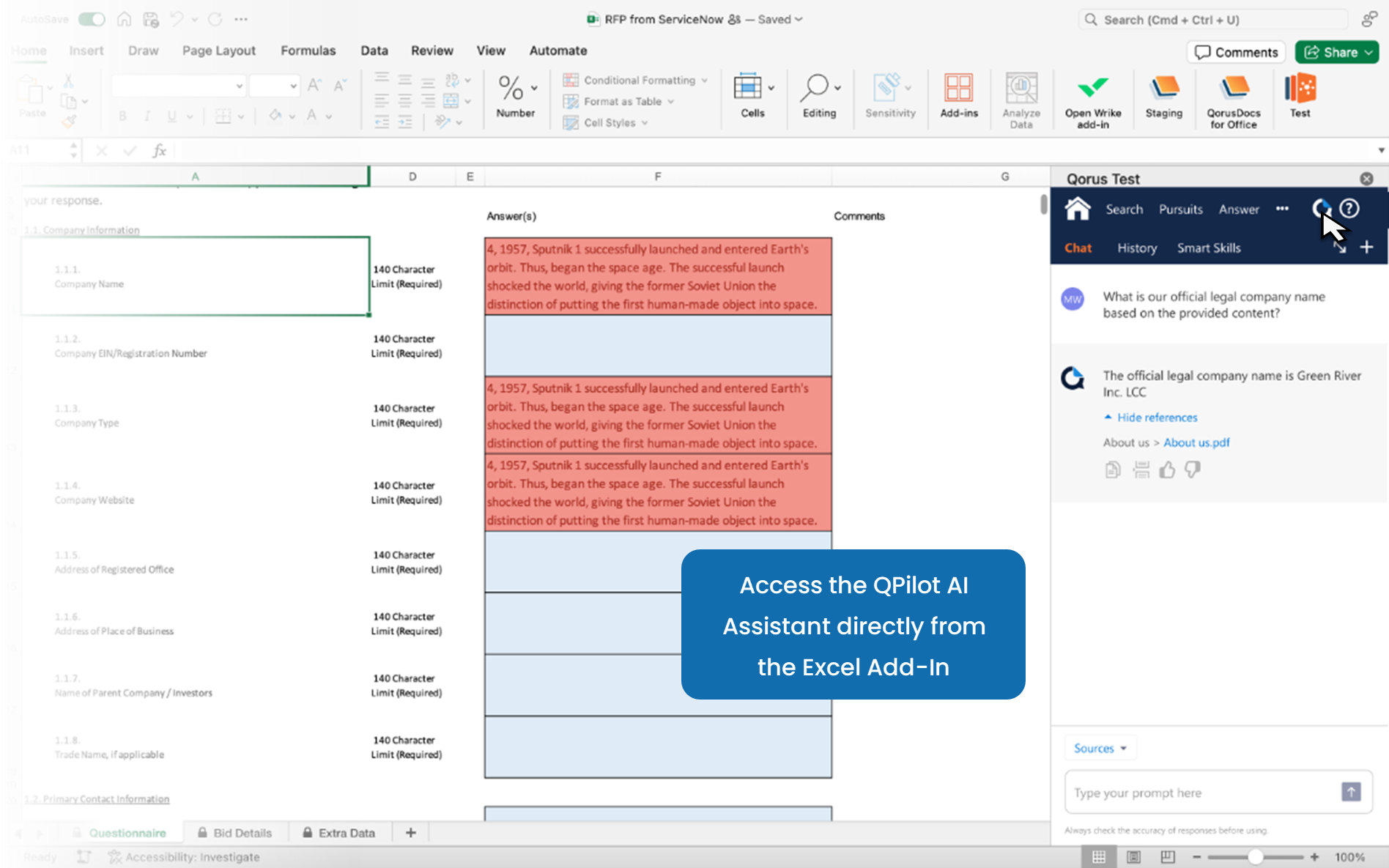Viewport: 1389px width, 868px height.
Task: Click the Save icon in title bar
Action: pos(151,19)
